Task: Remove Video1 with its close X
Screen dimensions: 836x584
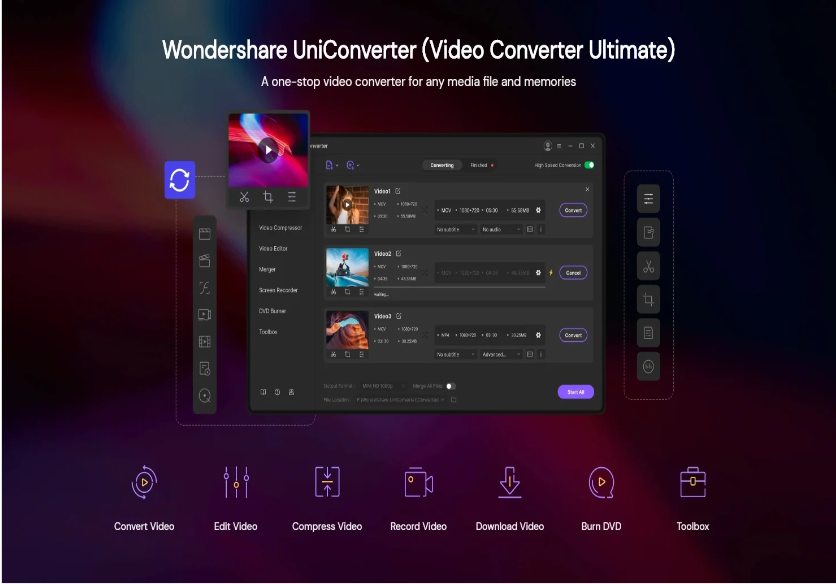Action: tap(587, 189)
